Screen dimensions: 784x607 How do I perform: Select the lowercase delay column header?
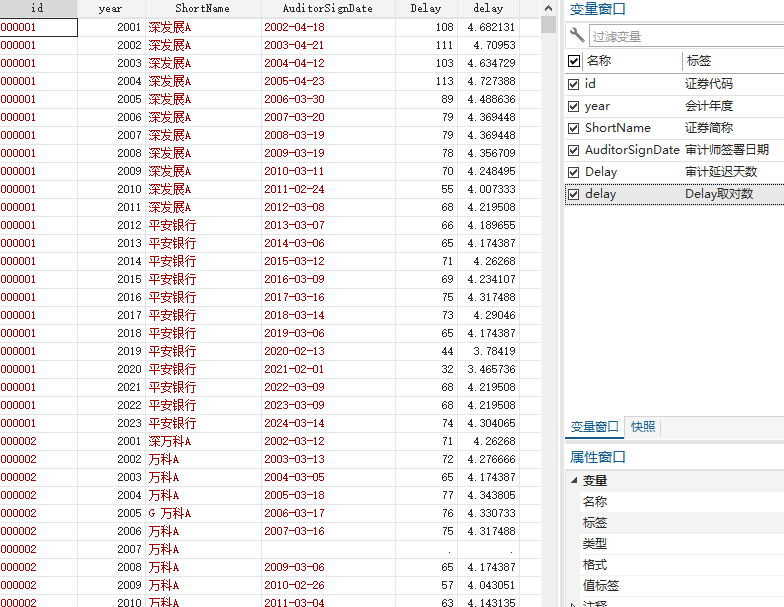pos(488,8)
